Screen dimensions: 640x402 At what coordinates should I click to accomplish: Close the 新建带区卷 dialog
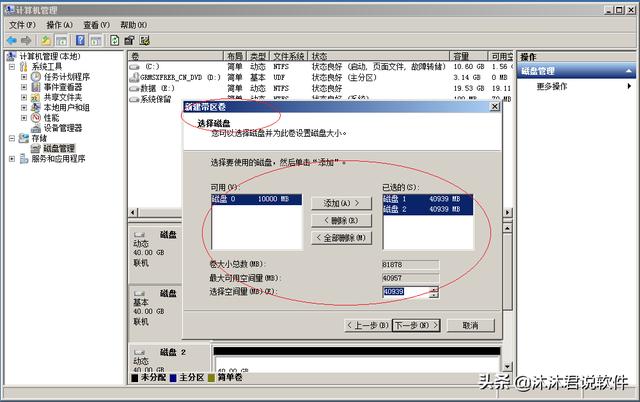pyautogui.click(x=495, y=107)
